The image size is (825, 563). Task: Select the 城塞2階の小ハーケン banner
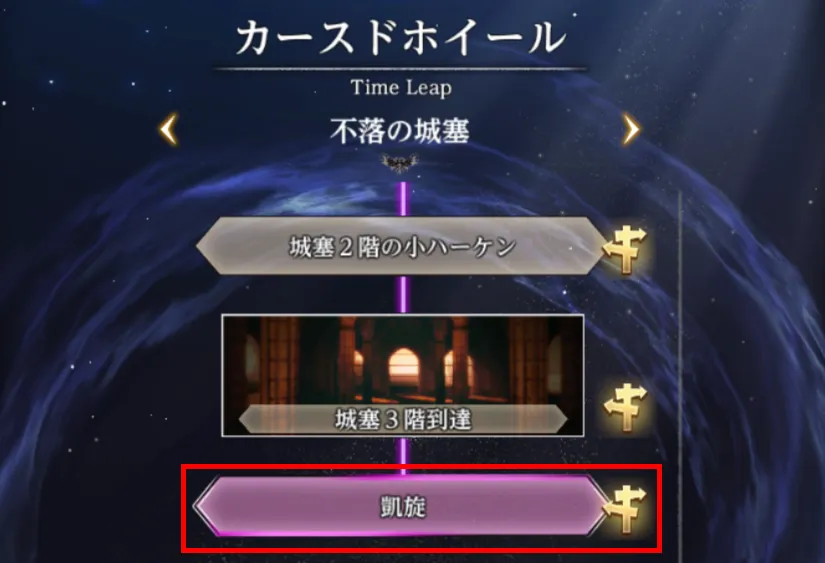click(402, 246)
